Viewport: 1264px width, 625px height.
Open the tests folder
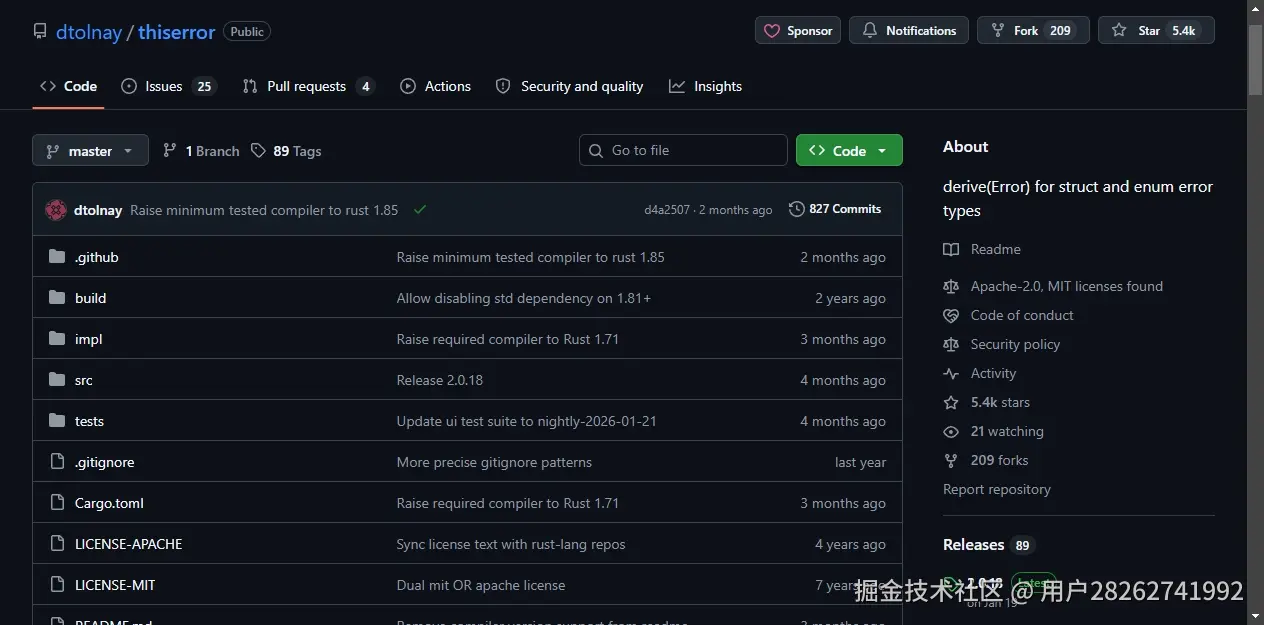pos(89,421)
